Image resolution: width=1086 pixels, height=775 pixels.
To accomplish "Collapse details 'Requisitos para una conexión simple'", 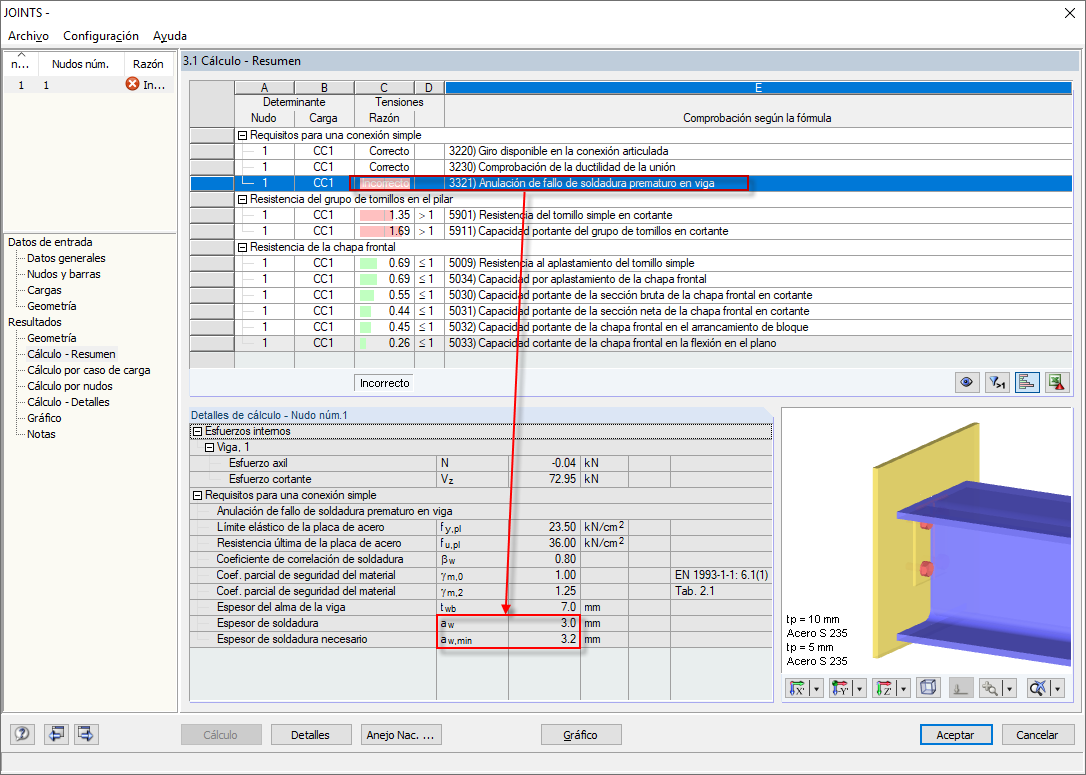I will point(197,495).
